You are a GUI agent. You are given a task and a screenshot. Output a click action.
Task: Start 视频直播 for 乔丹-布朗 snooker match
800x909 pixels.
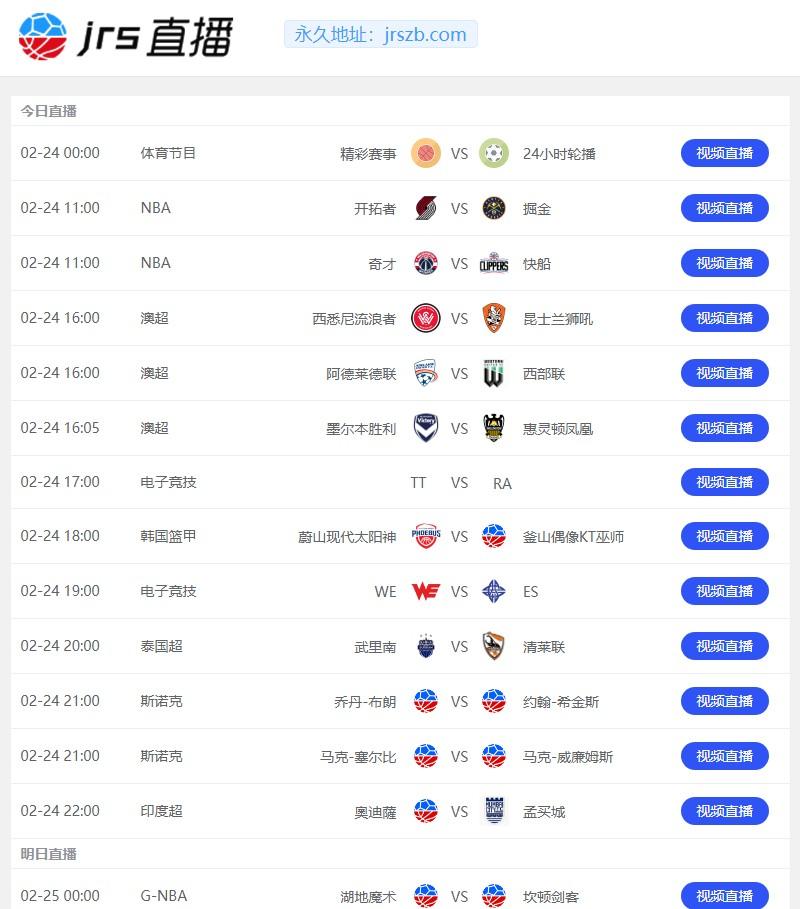724,701
